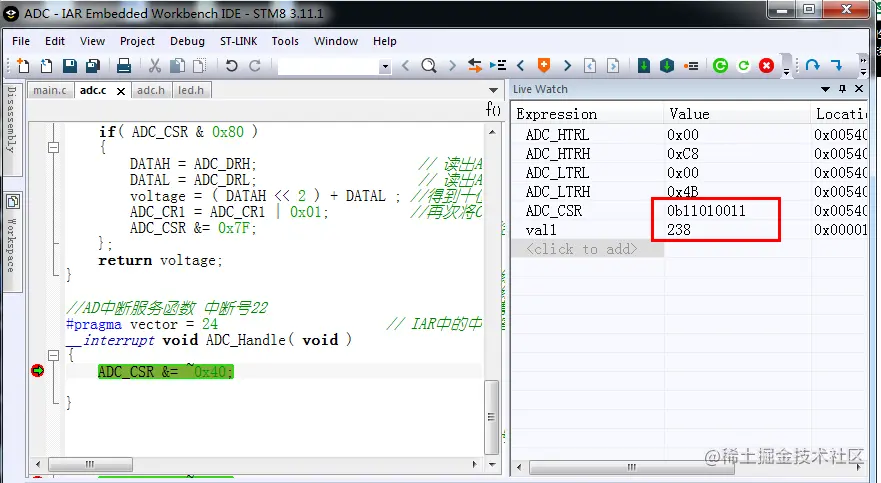The width and height of the screenshot is (881, 483).
Task: Click the Step Into debug icon
Action: 836,66
